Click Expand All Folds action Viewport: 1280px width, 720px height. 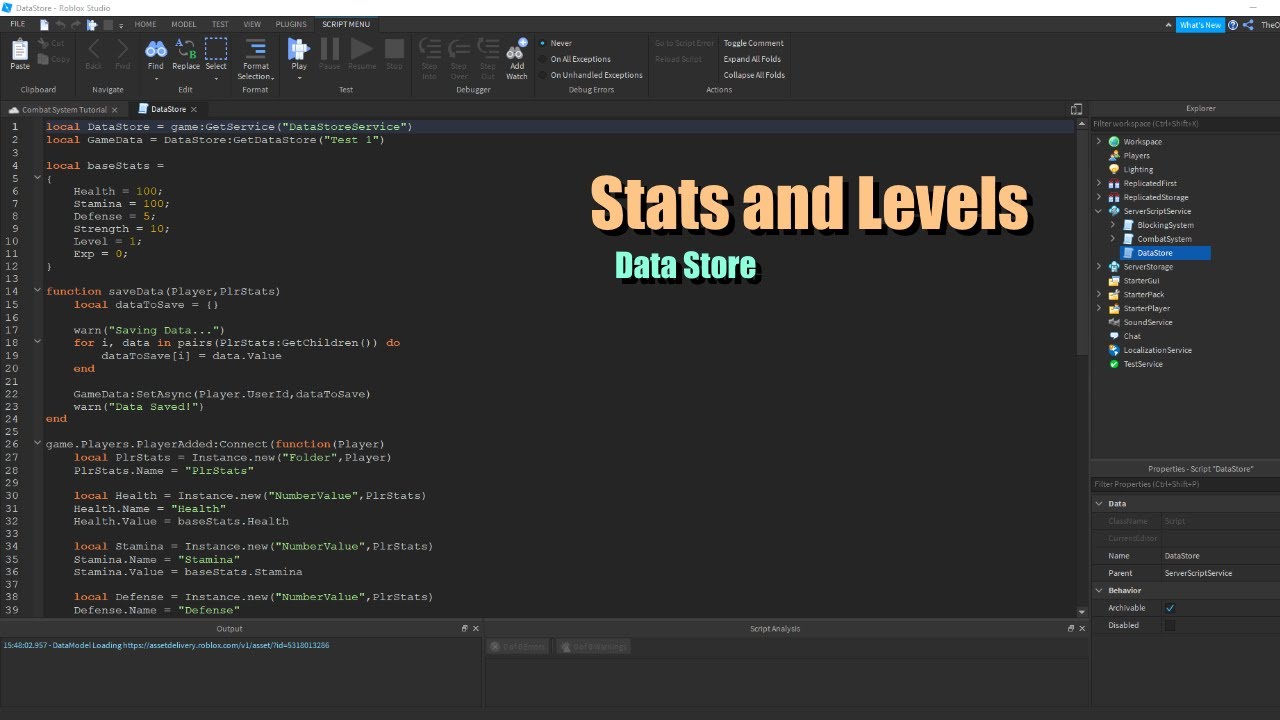pos(753,59)
